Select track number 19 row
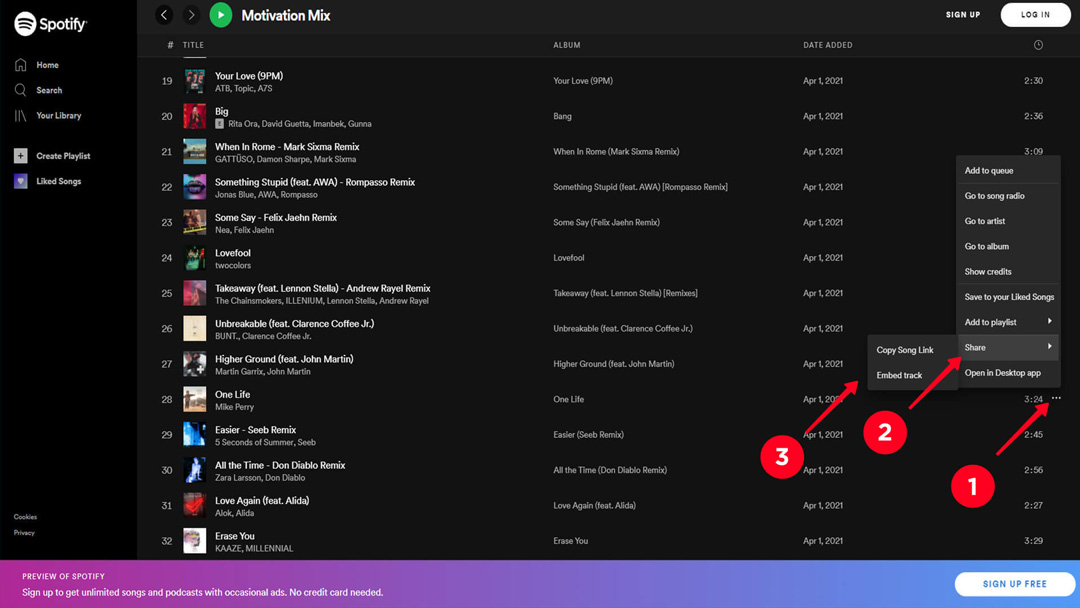 click(608, 81)
